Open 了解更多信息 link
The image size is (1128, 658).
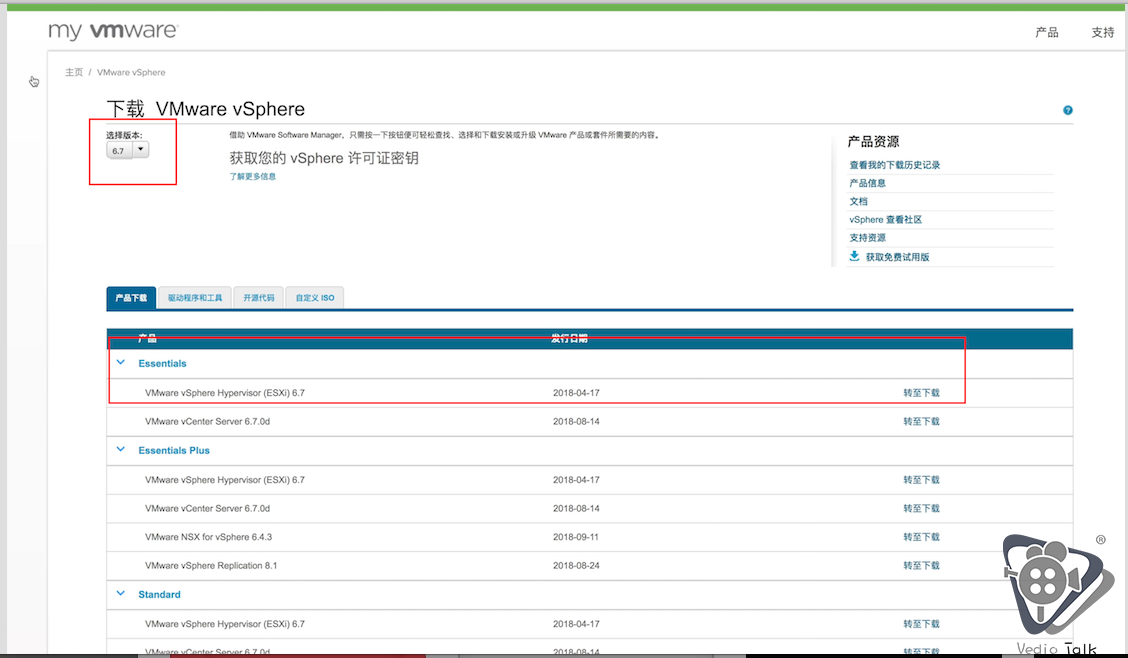tap(253, 176)
